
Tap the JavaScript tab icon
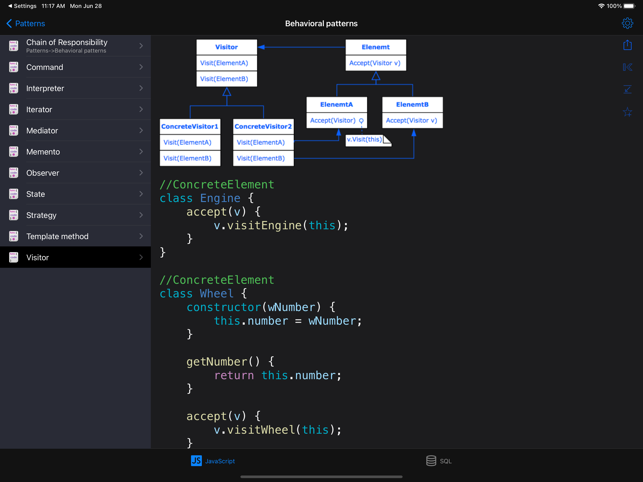pyautogui.click(x=196, y=461)
